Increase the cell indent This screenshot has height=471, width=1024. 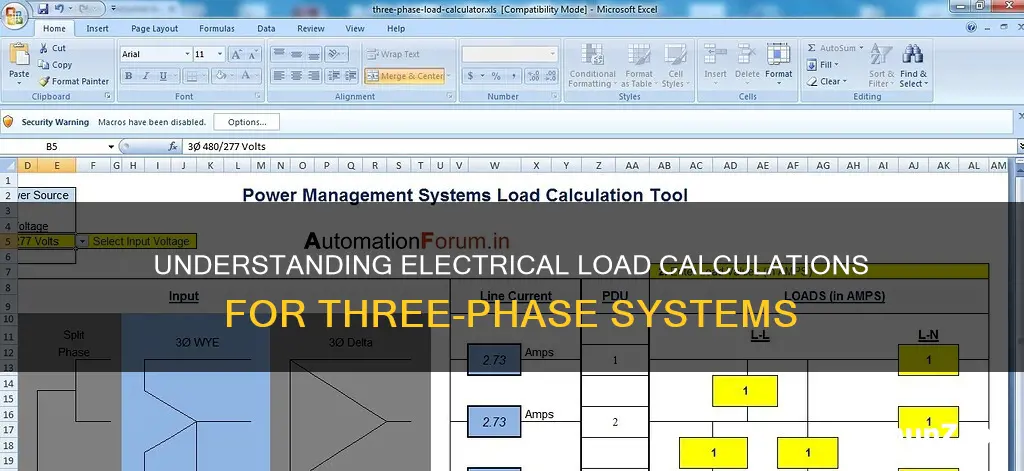[351, 76]
